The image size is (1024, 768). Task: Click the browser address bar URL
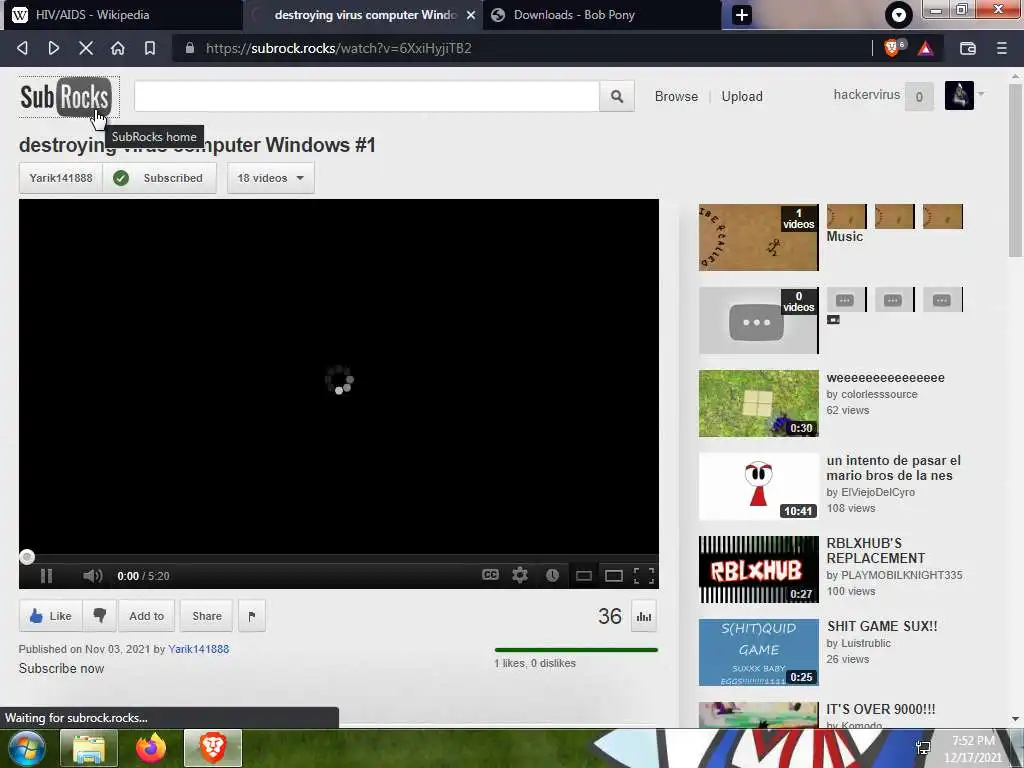(x=338, y=48)
